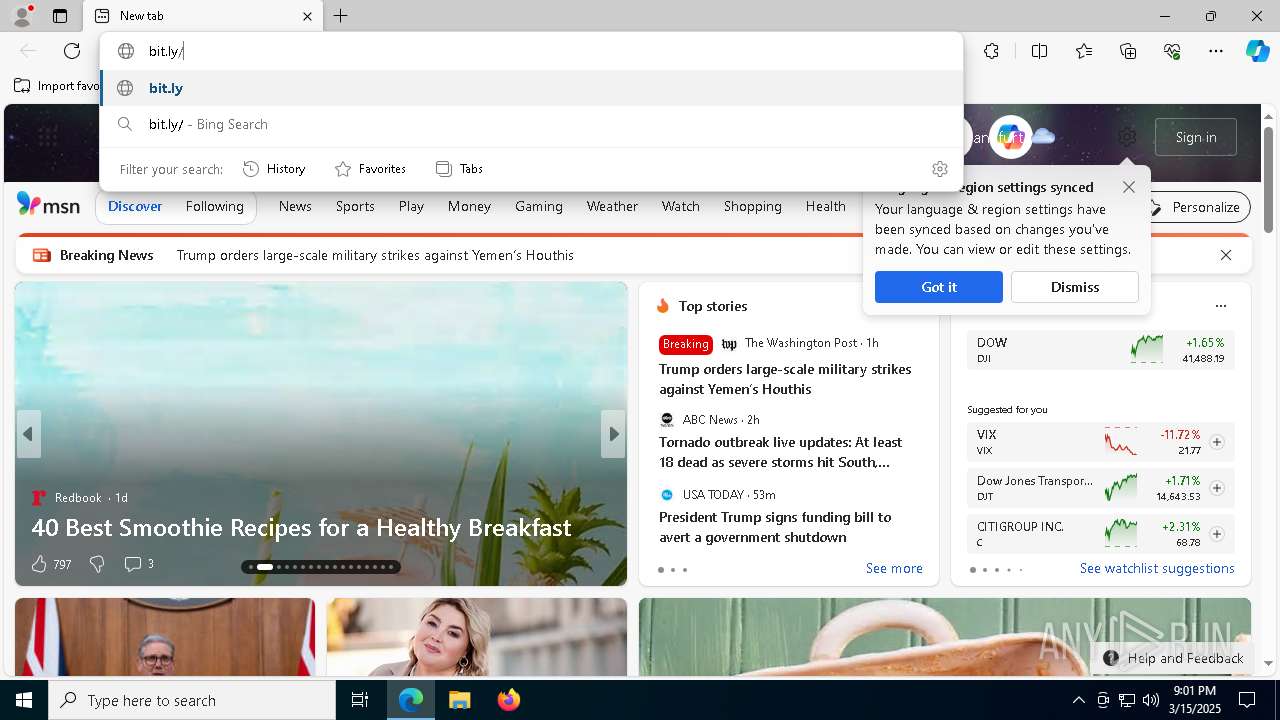Show previous story with left arrow
The width and height of the screenshot is (1280, 720).
point(28,434)
